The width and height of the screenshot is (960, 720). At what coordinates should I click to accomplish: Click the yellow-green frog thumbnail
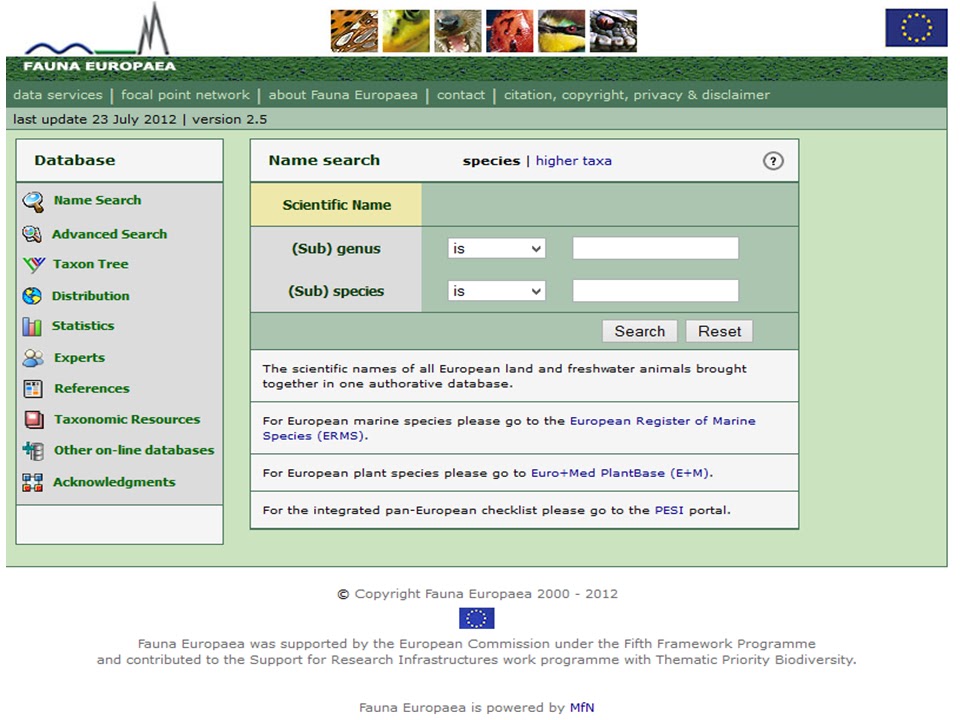406,31
